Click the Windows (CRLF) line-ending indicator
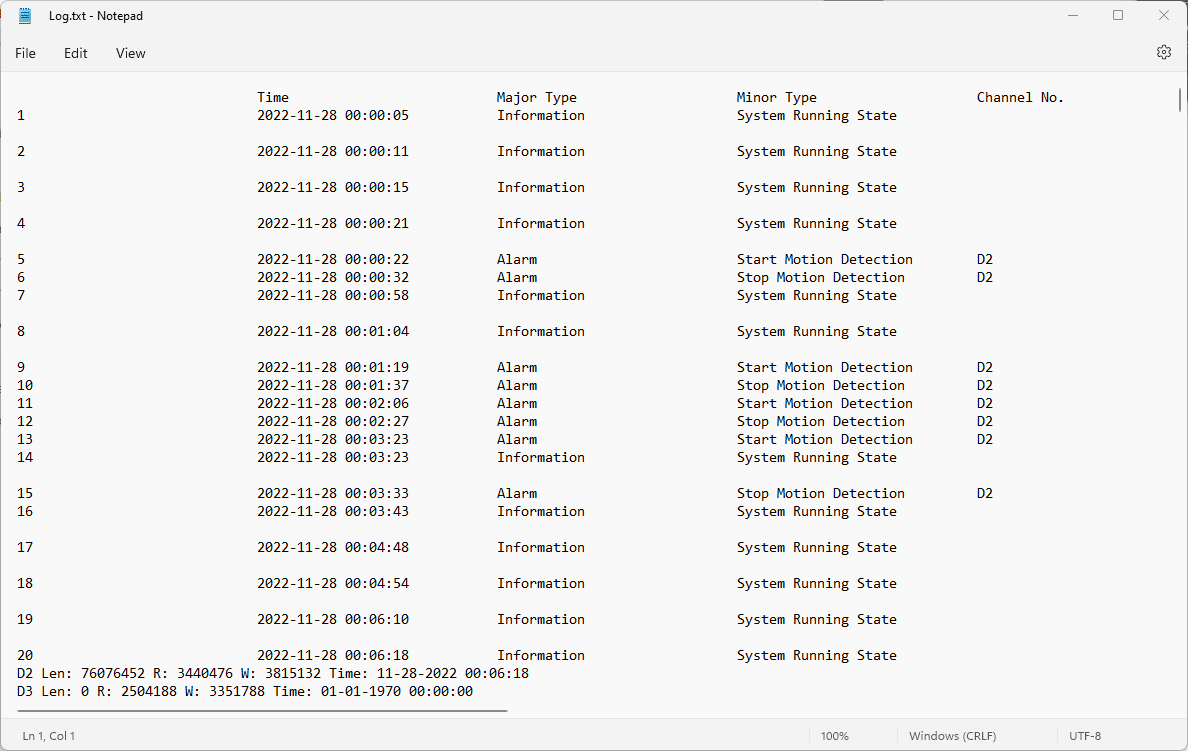 (952, 735)
